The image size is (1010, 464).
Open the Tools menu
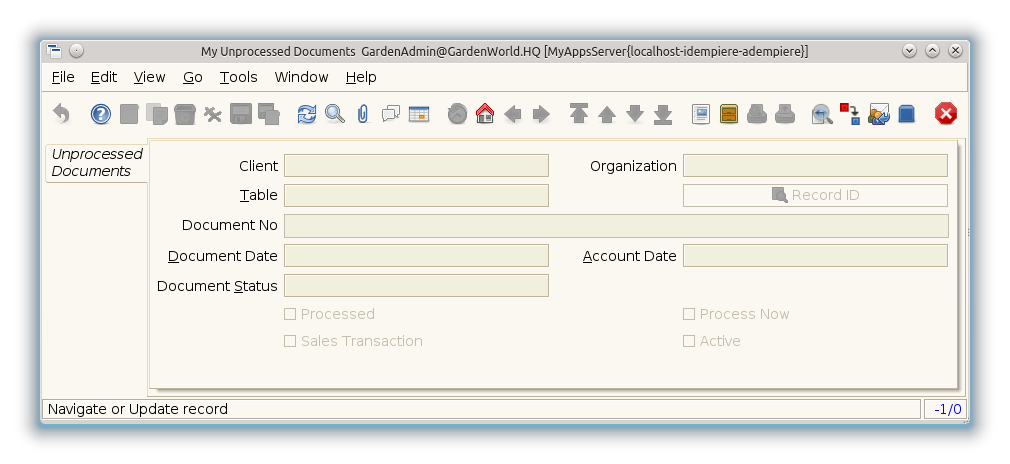[x=238, y=77]
